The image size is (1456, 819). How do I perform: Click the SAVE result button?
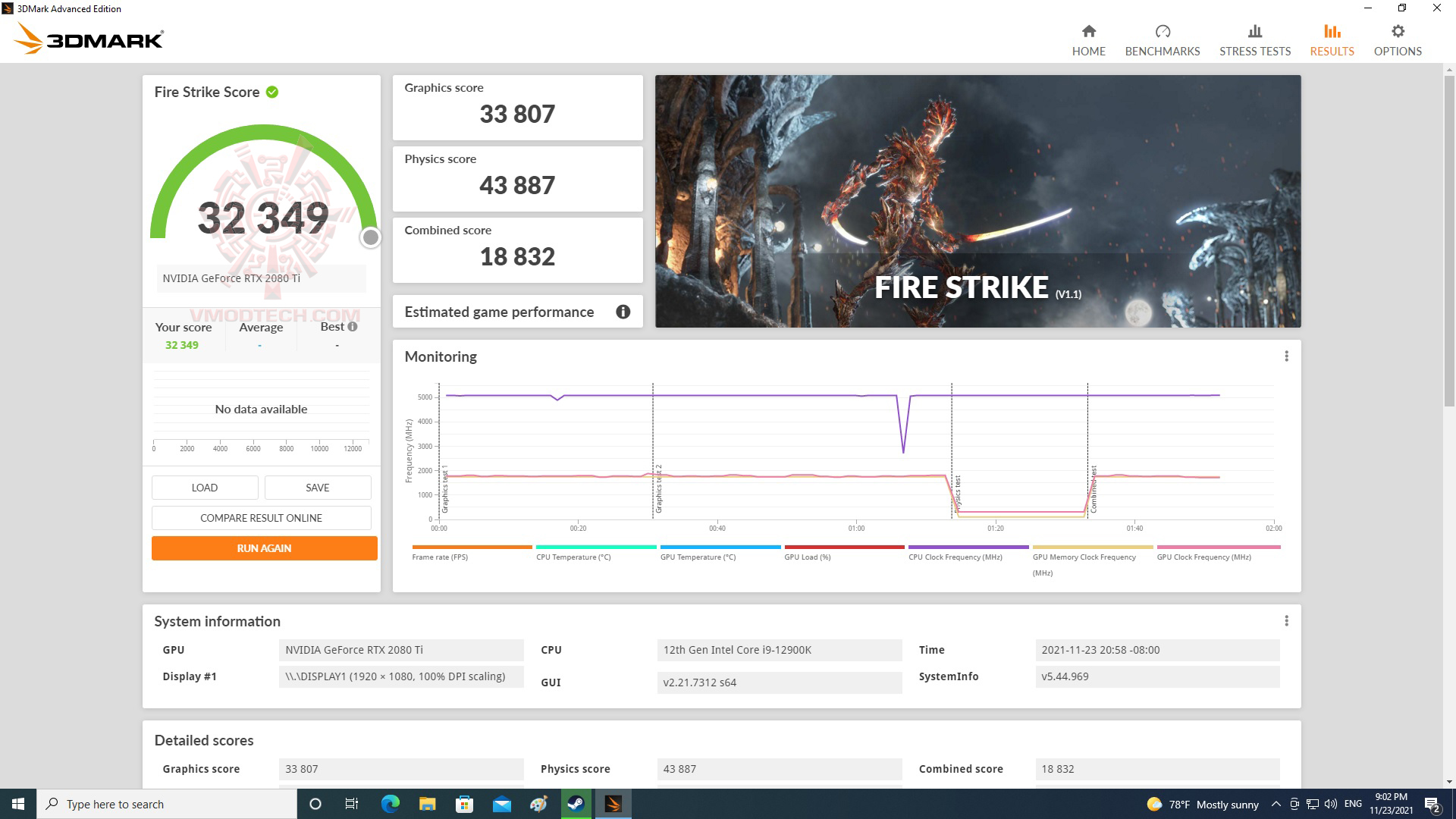[x=318, y=487]
